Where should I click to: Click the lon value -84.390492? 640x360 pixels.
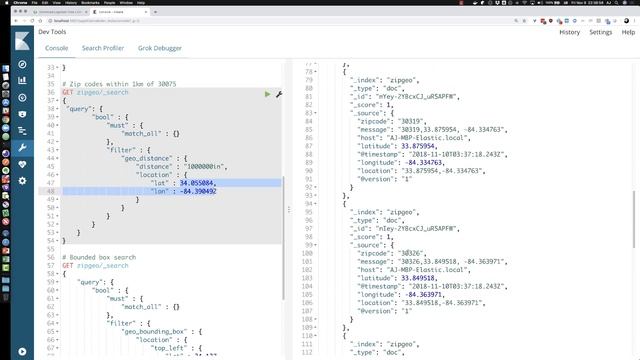point(198,191)
